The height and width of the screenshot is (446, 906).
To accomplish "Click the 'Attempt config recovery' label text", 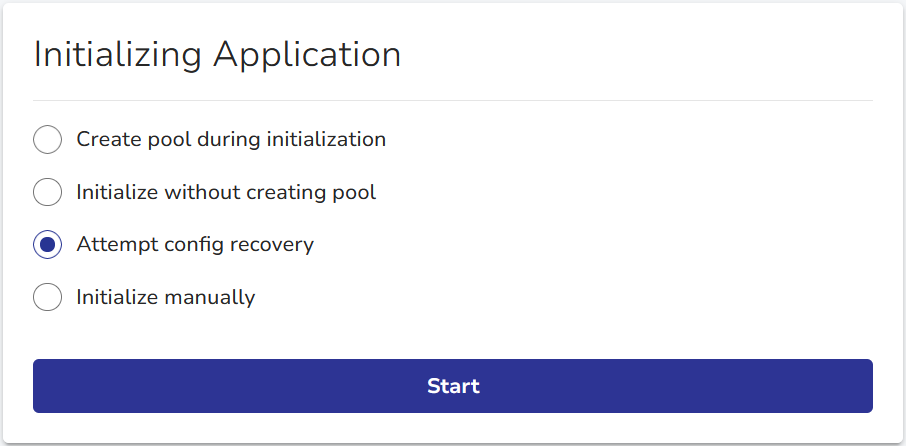I will [x=195, y=245].
